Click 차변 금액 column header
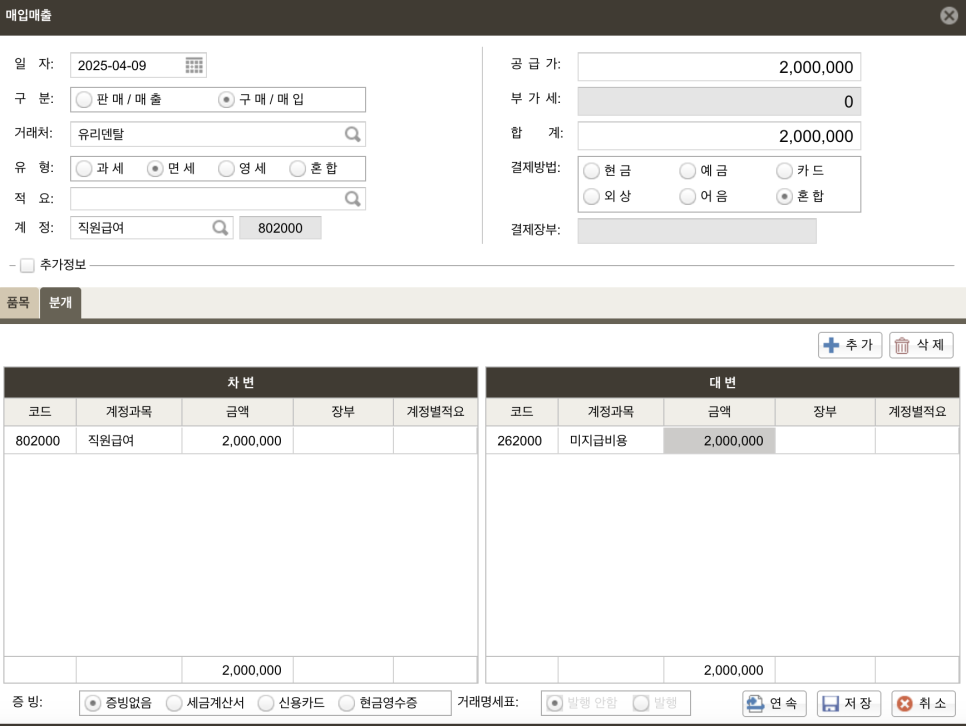This screenshot has height=726, width=966. pos(237,412)
